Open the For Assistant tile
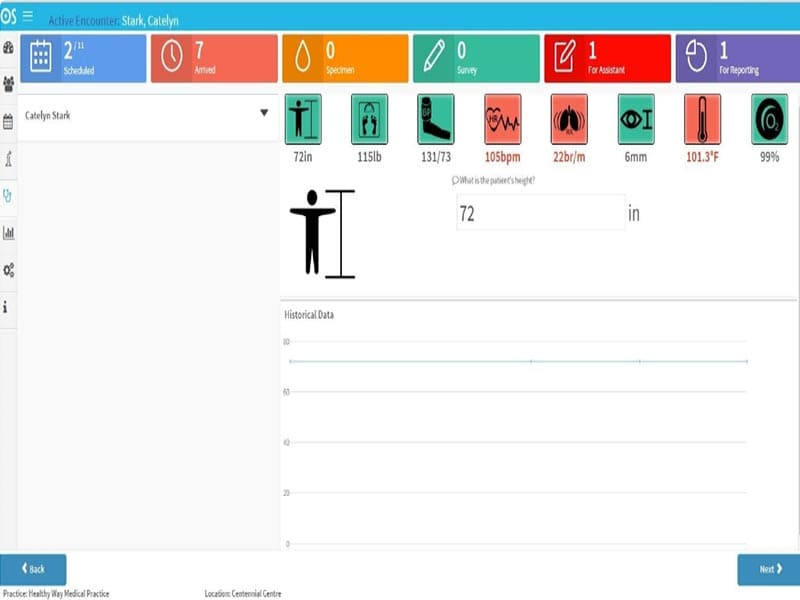 click(608, 58)
